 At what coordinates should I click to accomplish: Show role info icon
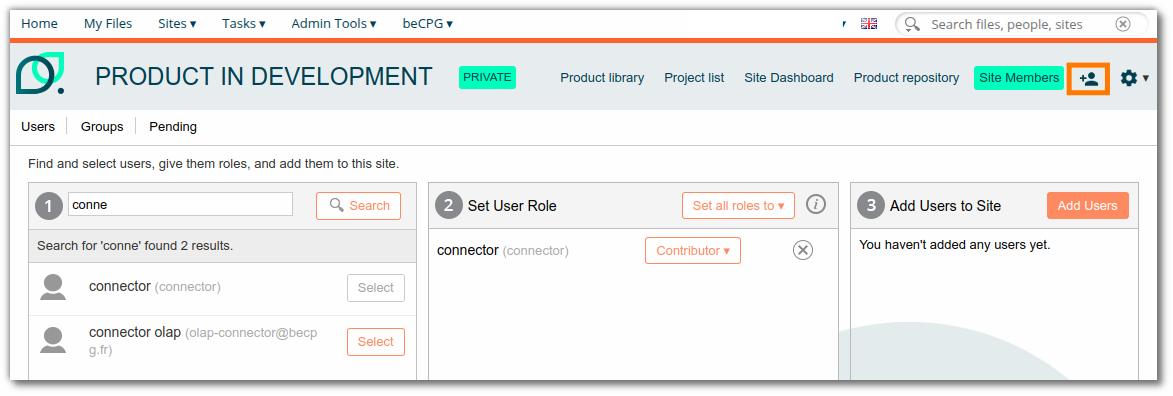(815, 204)
